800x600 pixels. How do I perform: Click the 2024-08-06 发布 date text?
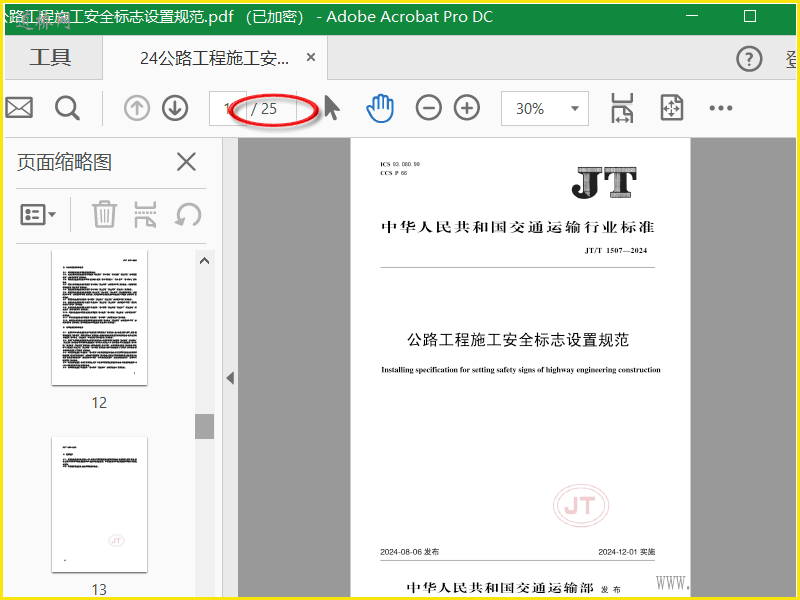point(409,552)
